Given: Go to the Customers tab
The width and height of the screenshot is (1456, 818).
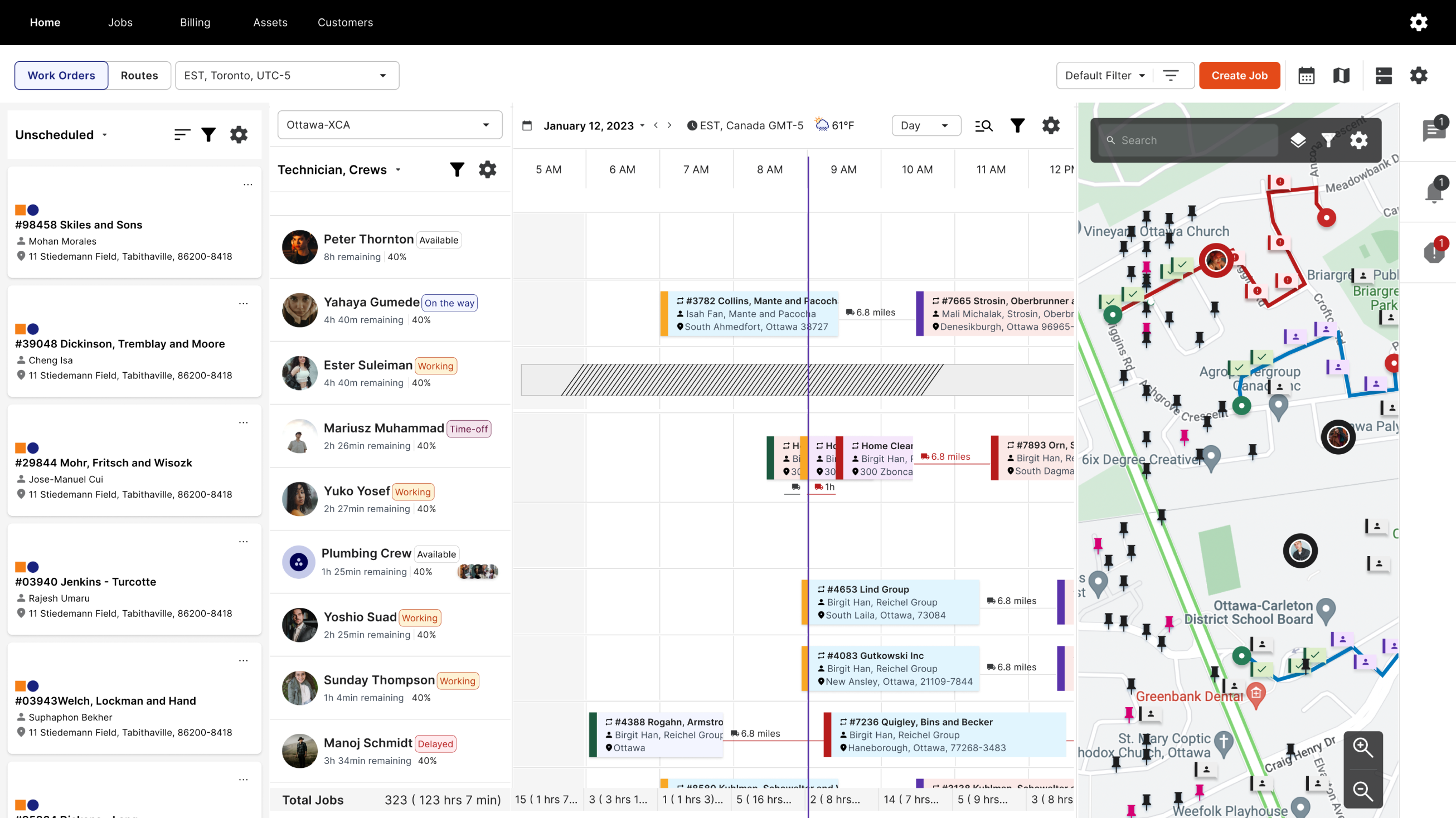Looking at the screenshot, I should pyautogui.click(x=345, y=23).
